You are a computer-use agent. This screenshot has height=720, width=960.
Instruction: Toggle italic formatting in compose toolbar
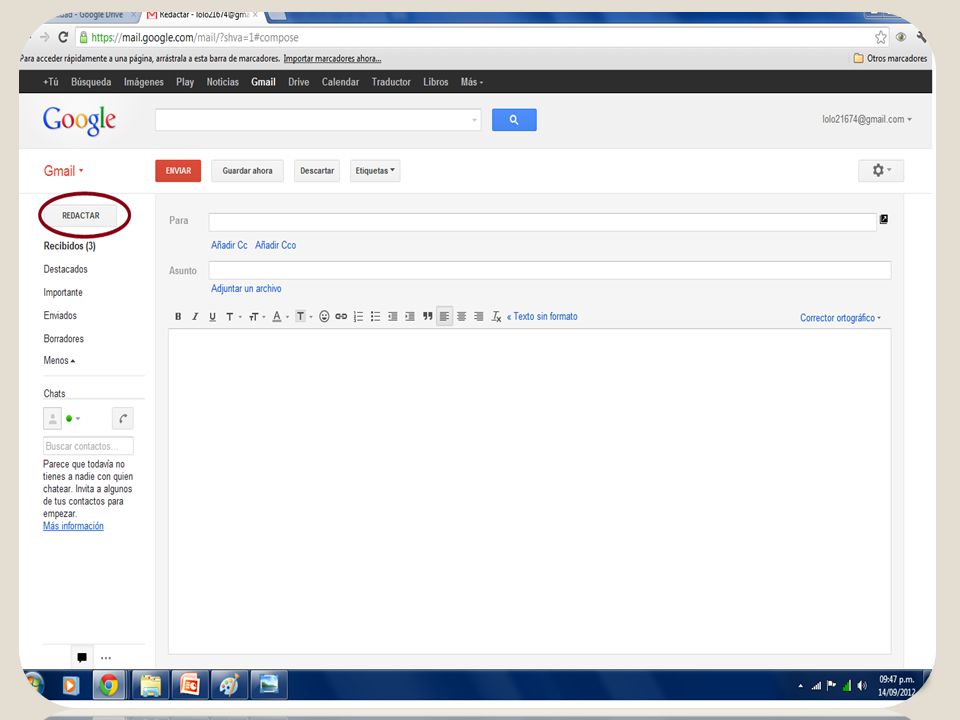tap(195, 317)
